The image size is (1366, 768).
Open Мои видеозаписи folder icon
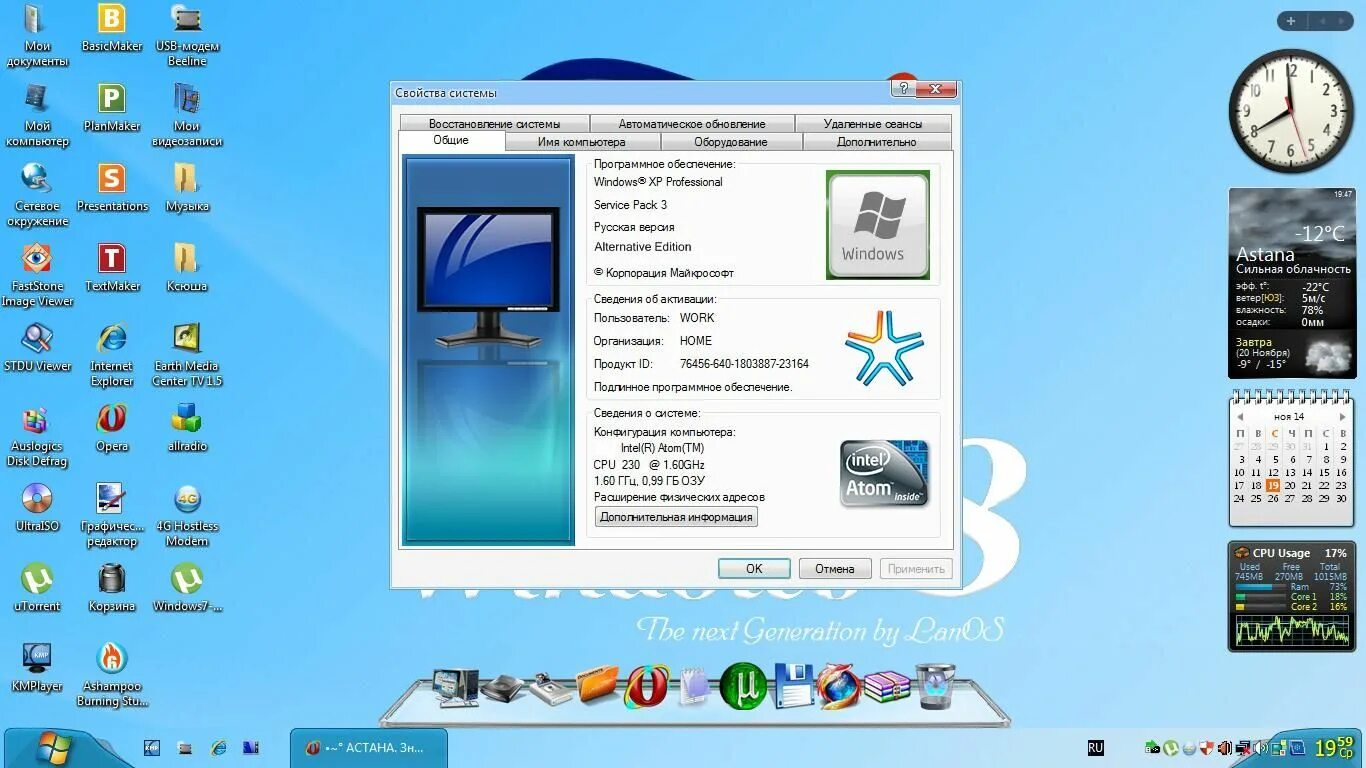pyautogui.click(x=187, y=115)
